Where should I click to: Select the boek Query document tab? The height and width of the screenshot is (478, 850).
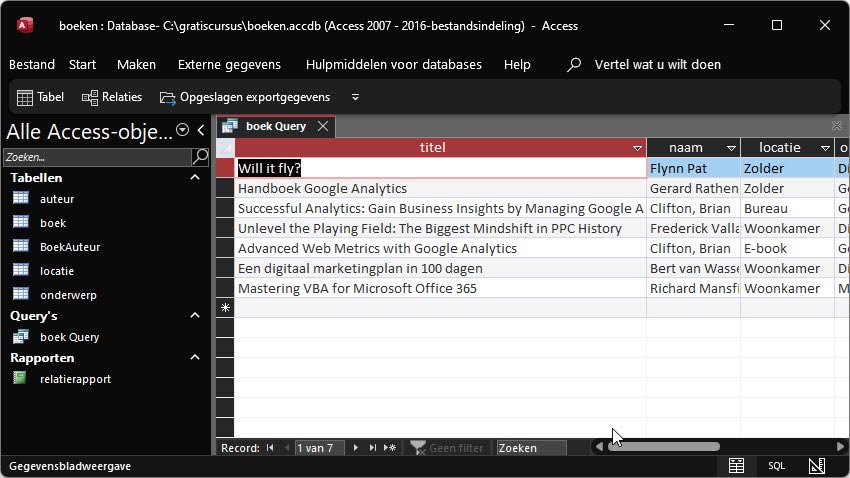[276, 126]
